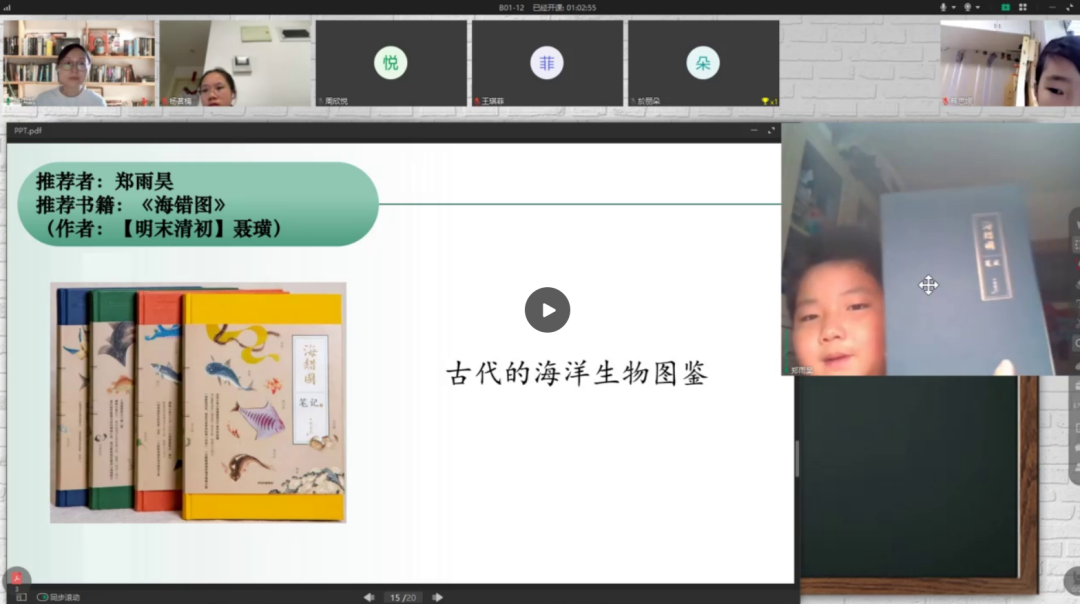This screenshot has width=1080, height=604.
Task: Click the trophy icon on 朵's tile
Action: click(x=766, y=101)
